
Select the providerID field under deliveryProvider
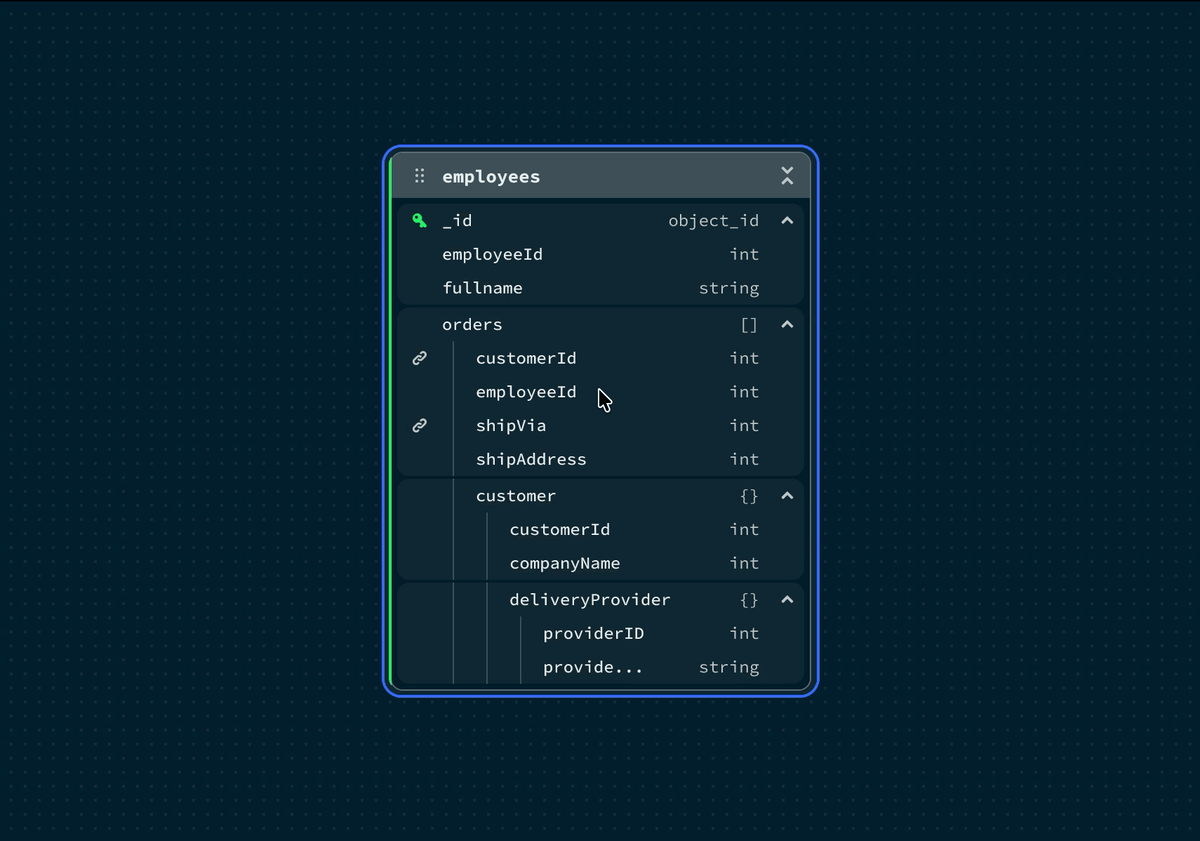point(594,633)
